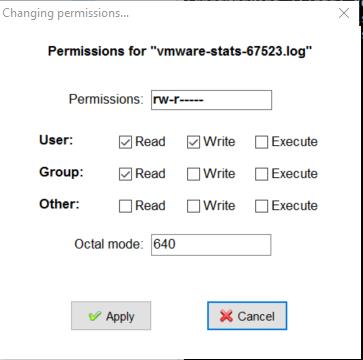The width and height of the screenshot is (363, 360).
Task: Enable the Other Read checkbox
Action: [x=125, y=206]
